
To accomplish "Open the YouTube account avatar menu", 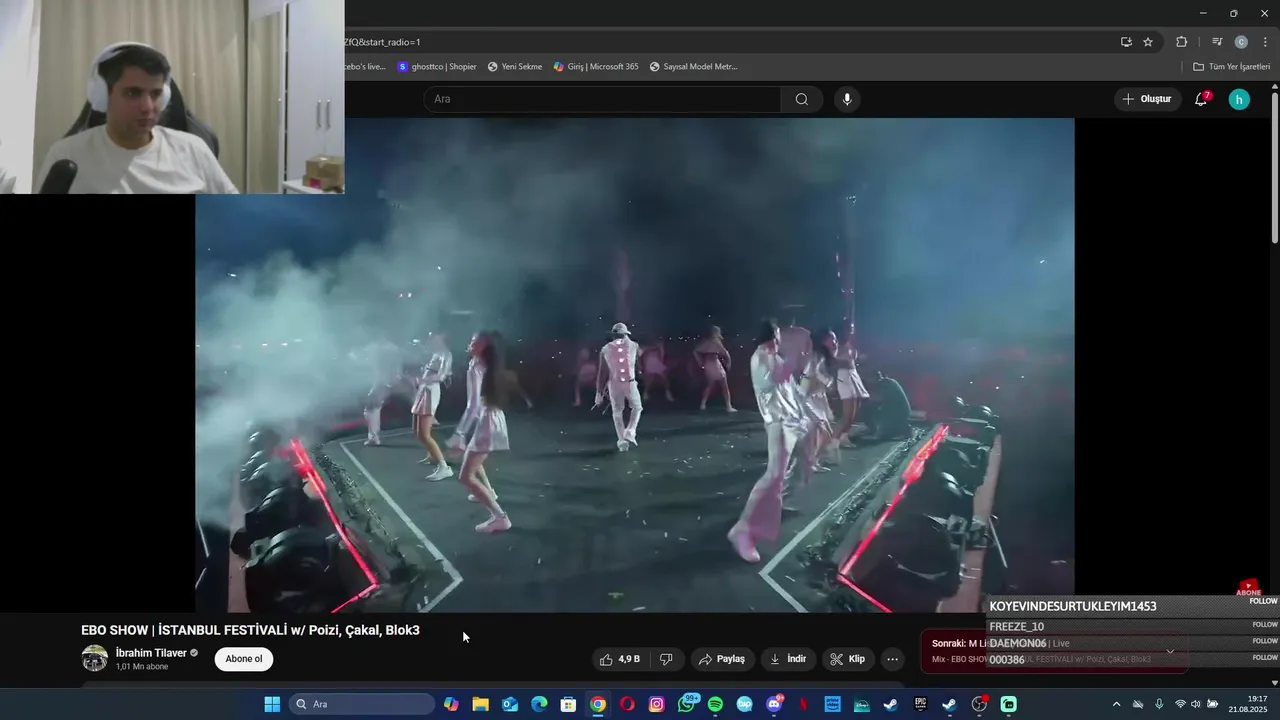I will coord(1239,99).
